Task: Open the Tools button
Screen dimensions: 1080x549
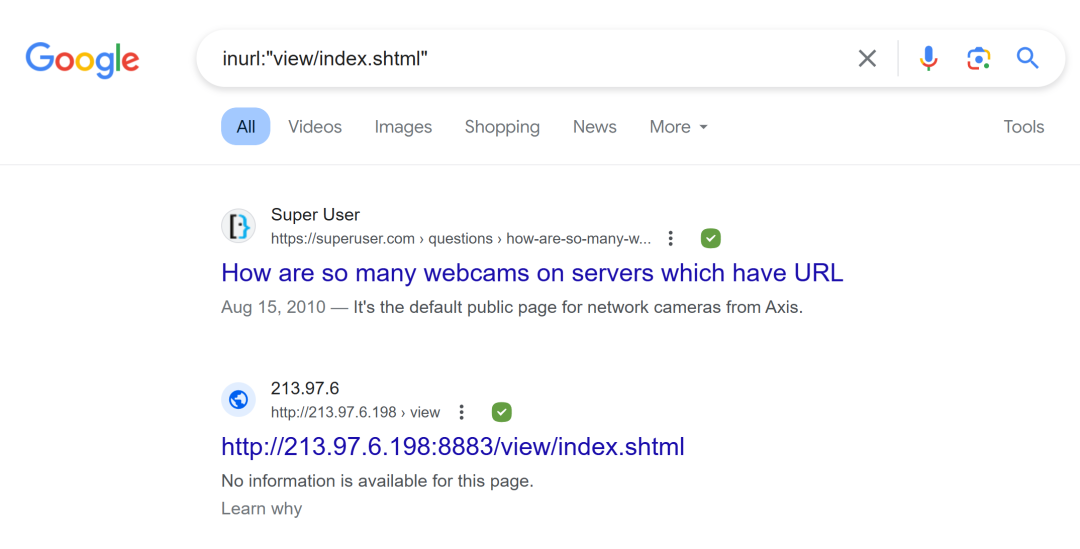Action: click(1024, 127)
